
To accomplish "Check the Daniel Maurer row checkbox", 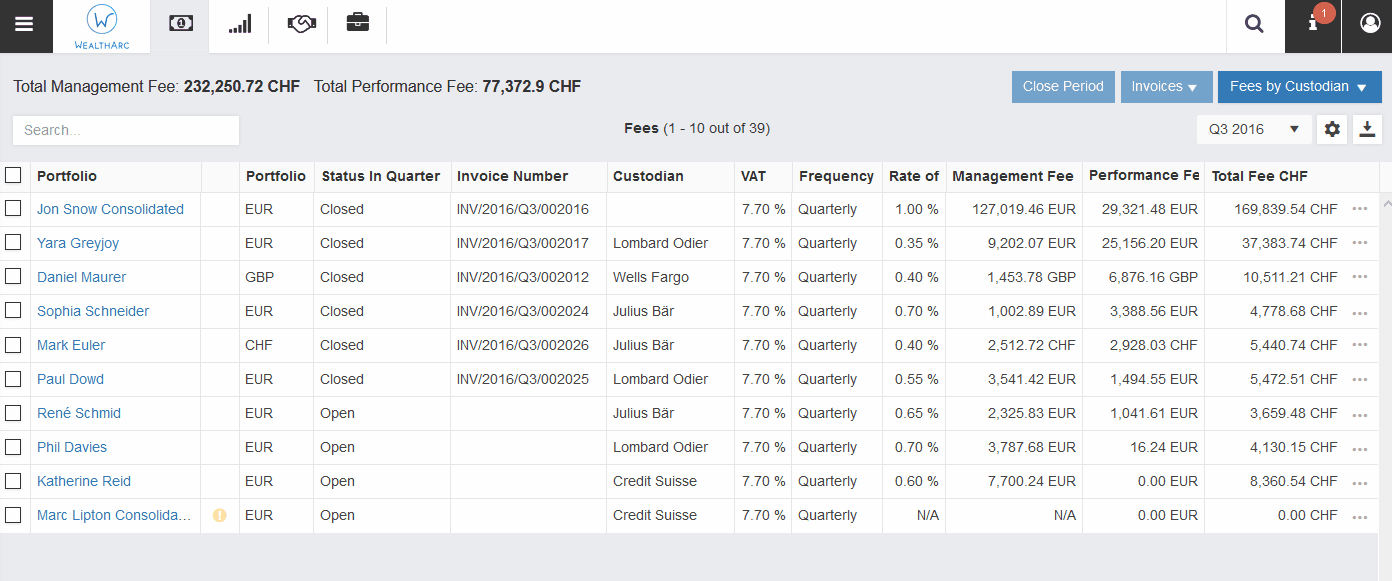I will [x=13, y=276].
